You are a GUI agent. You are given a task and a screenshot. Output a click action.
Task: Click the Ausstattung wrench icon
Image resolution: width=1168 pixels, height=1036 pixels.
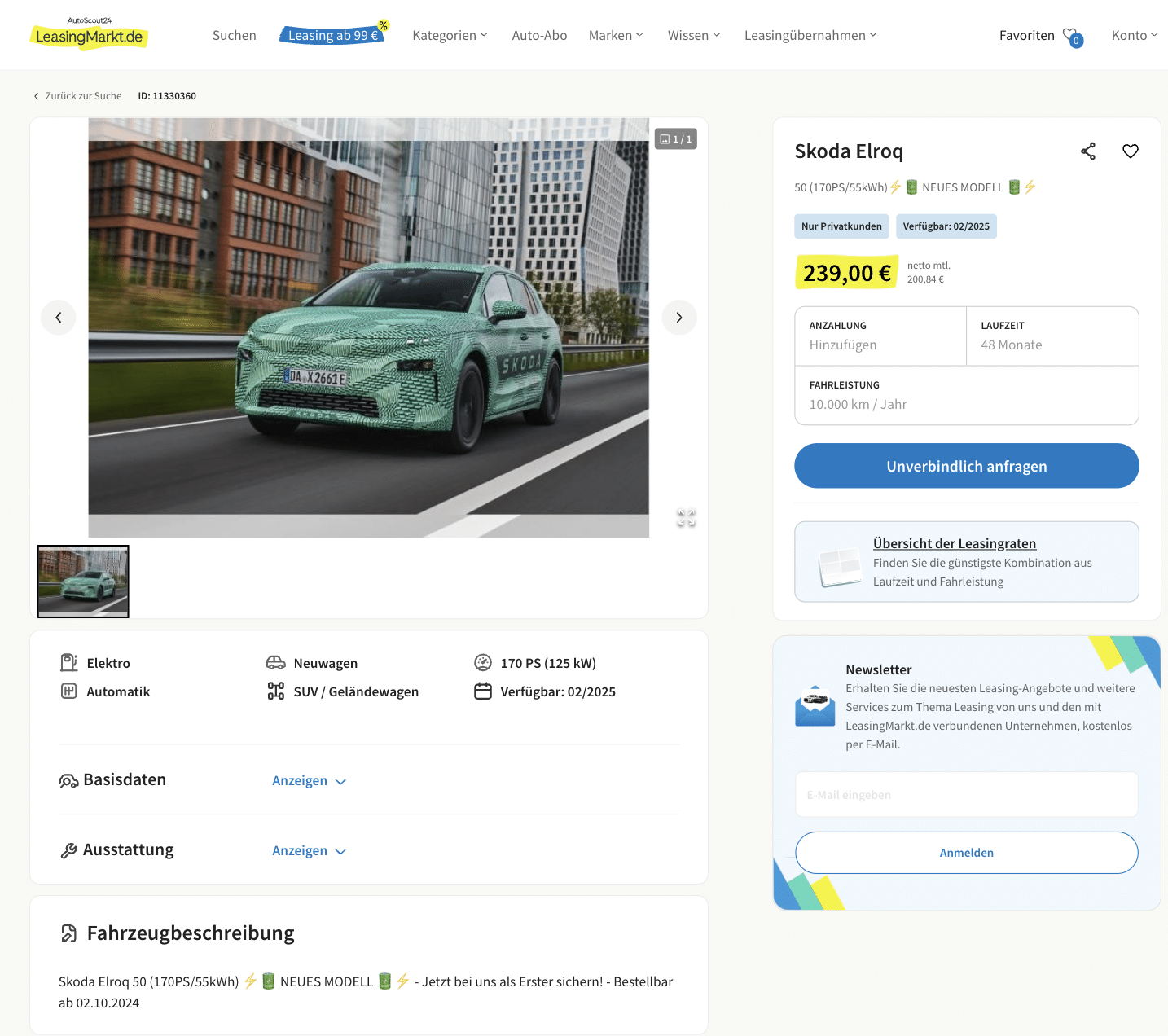click(68, 851)
